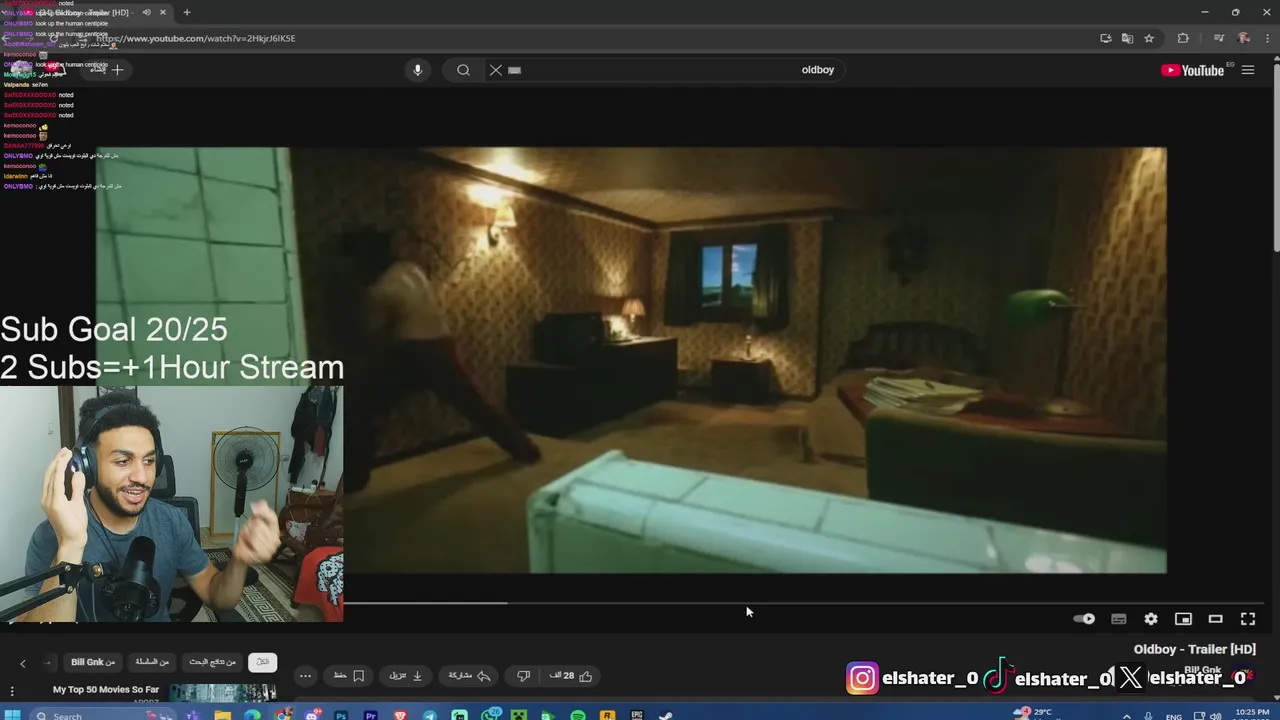1280x720 pixels.
Task: Toggle the autoplay switch
Action: (x=1084, y=619)
